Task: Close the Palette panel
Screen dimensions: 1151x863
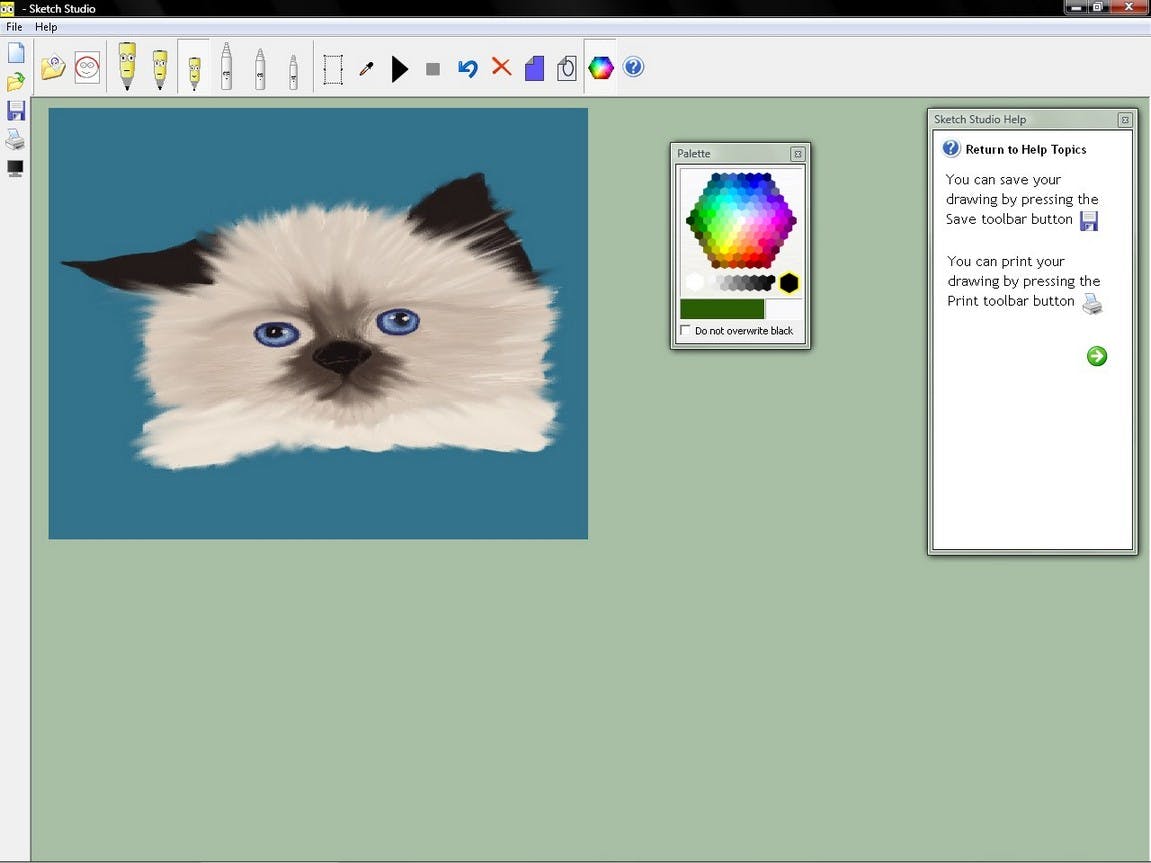Action: click(x=798, y=154)
